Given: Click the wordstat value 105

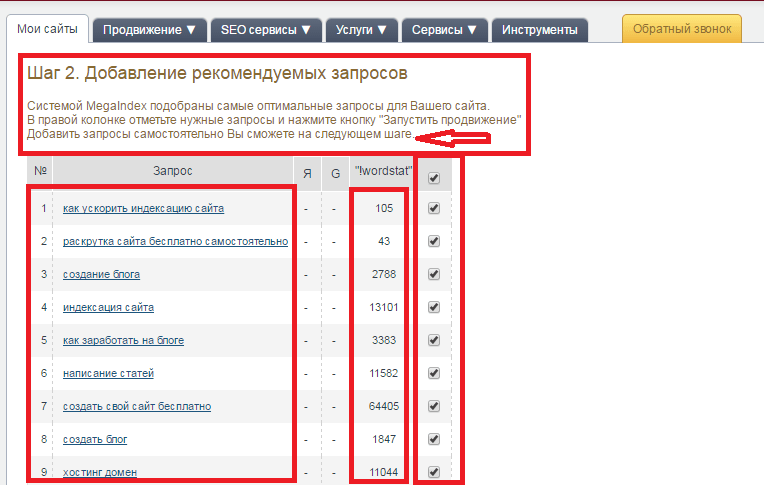Looking at the screenshot, I should 384,208.
